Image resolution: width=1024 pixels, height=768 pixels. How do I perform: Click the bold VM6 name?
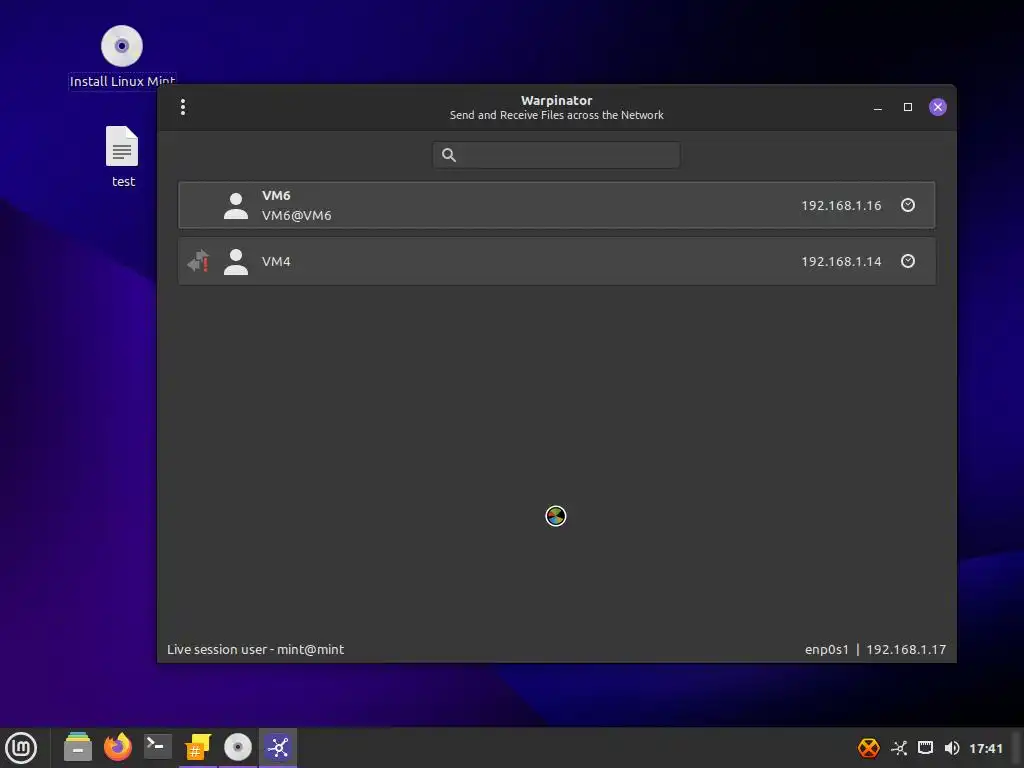coord(276,195)
